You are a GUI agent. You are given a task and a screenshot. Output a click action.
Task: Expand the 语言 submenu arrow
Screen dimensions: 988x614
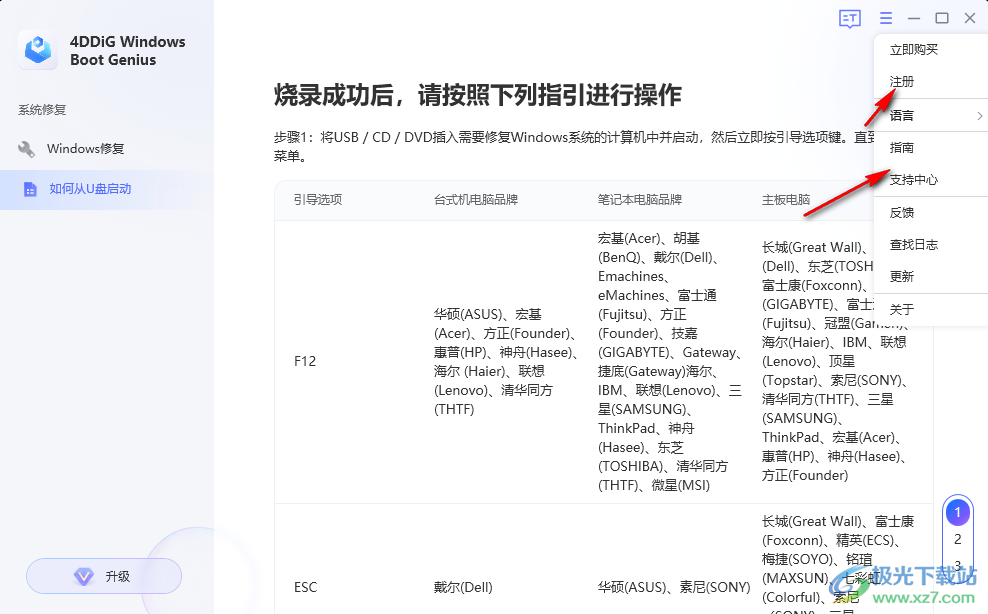pyautogui.click(x=980, y=115)
